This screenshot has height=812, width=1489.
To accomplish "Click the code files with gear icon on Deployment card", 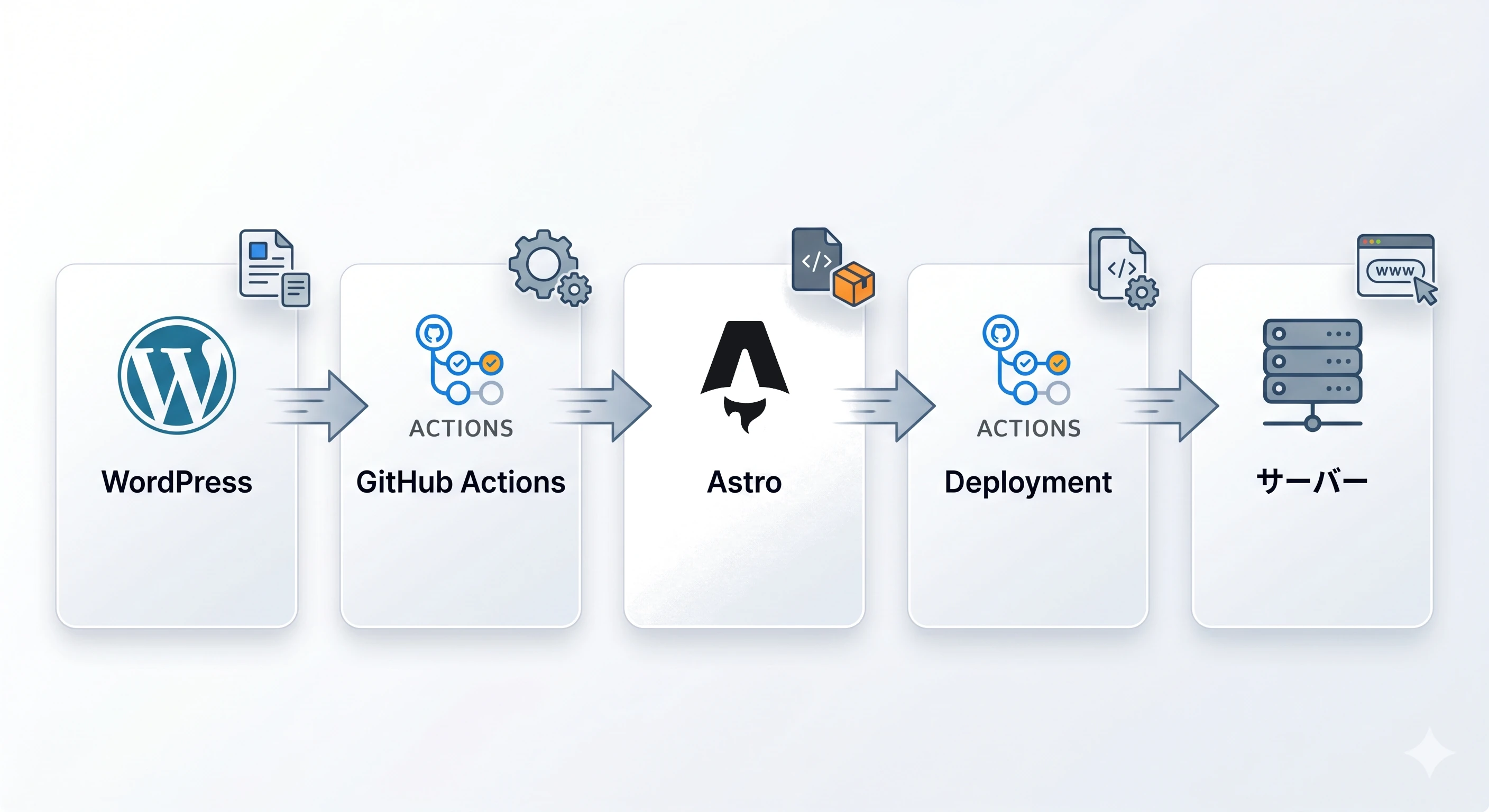I will pos(1124,269).
